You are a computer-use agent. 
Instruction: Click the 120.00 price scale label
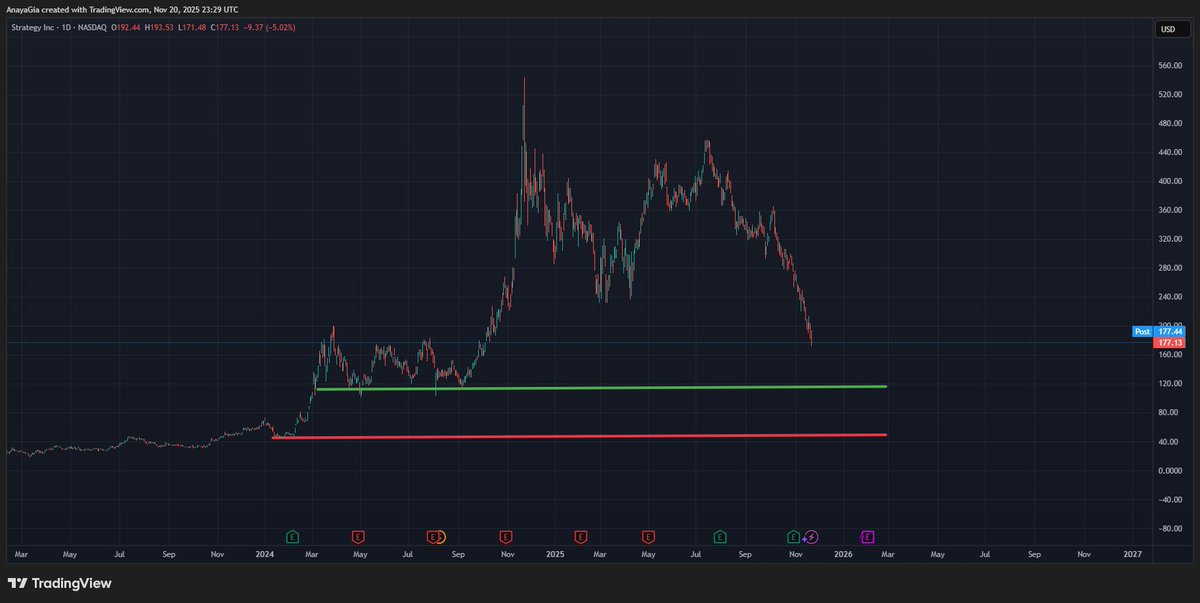coord(1168,384)
